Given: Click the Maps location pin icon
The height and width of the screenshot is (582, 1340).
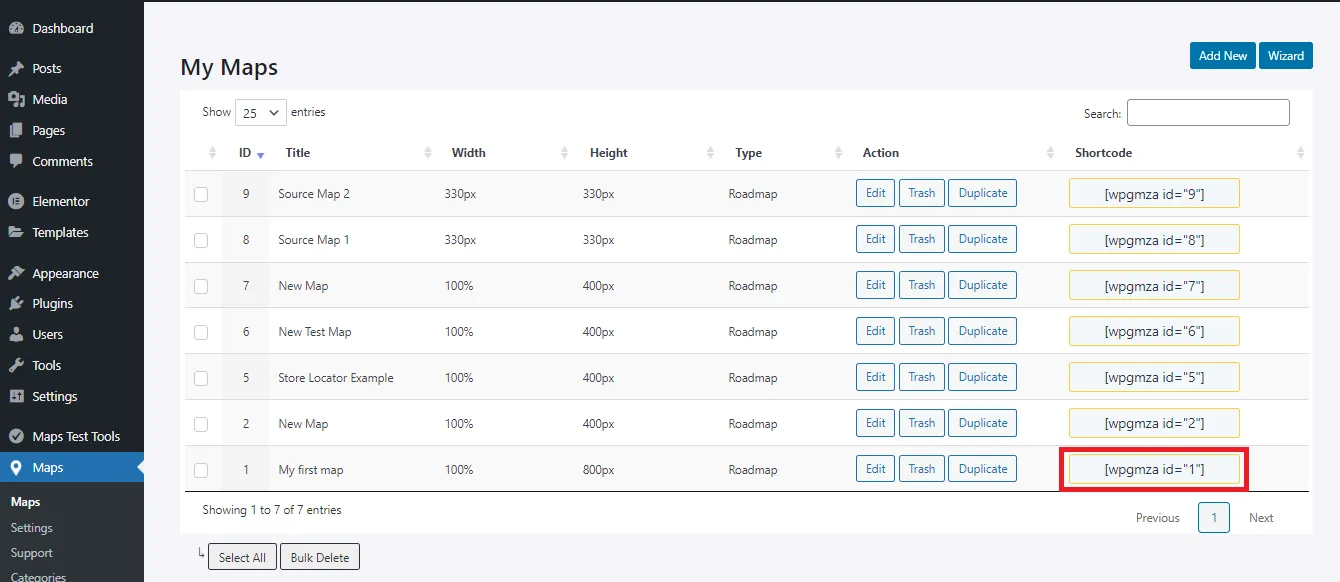Looking at the screenshot, I should [x=16, y=467].
